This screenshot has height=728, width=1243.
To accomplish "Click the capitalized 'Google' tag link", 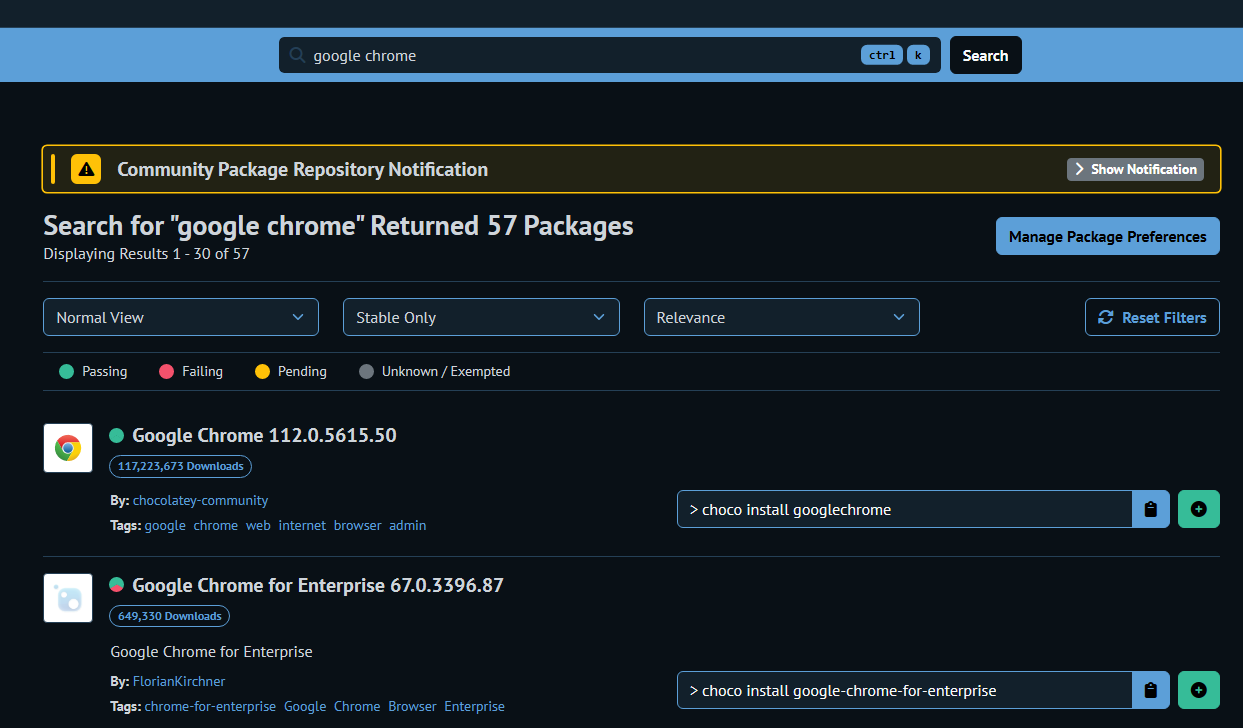I will pos(305,706).
